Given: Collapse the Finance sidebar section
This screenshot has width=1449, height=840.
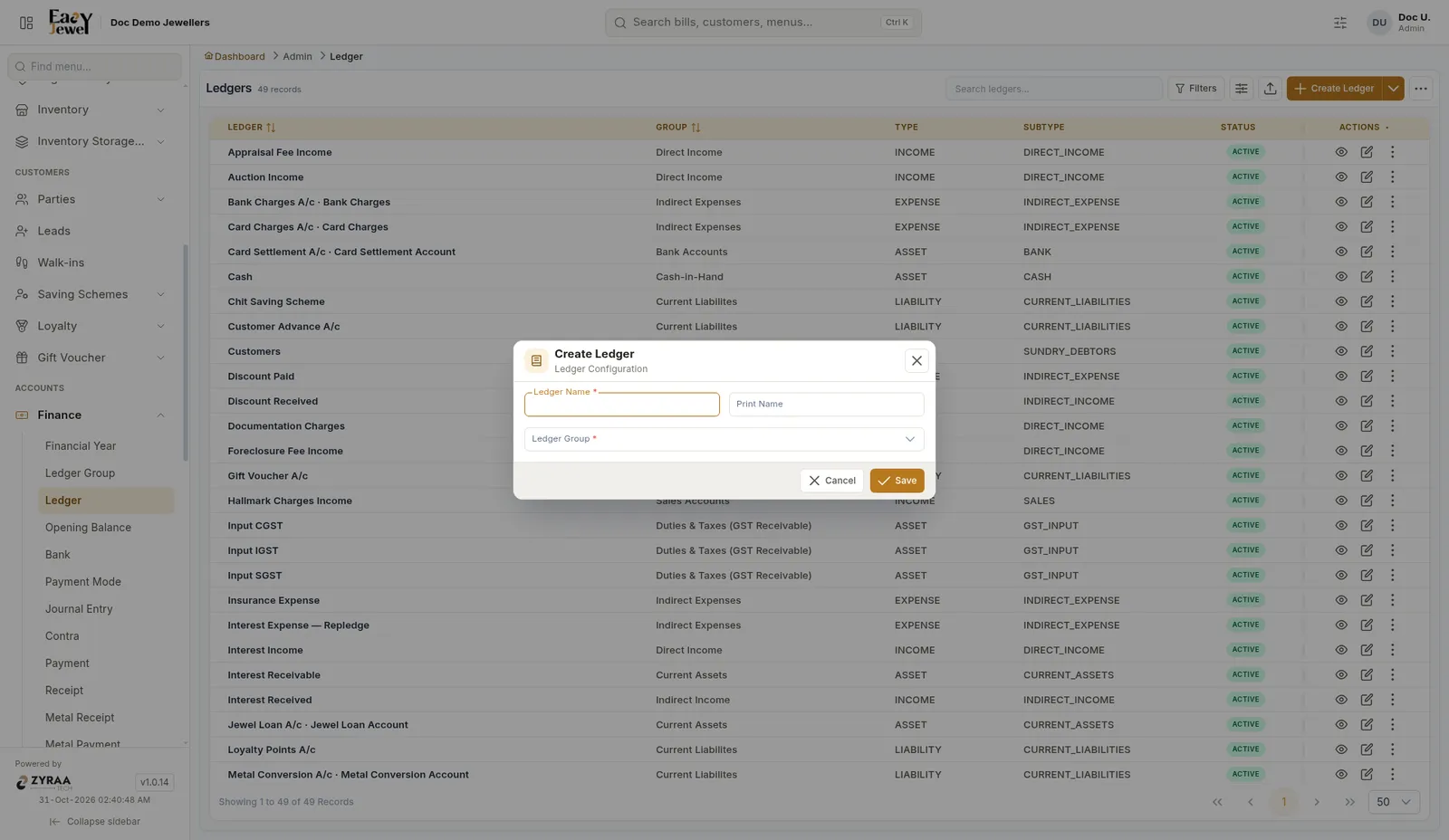Looking at the screenshot, I should click(91, 415).
